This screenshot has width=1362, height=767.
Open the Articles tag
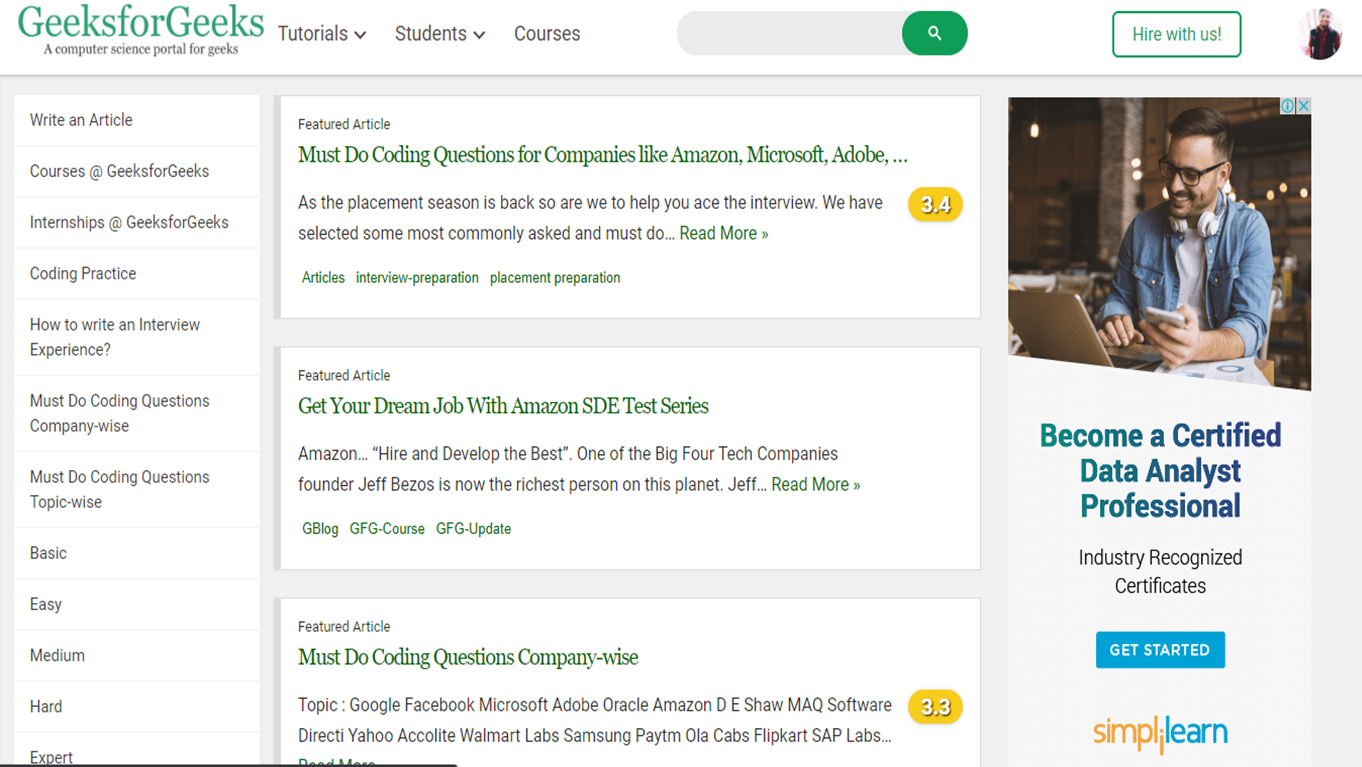coord(323,278)
